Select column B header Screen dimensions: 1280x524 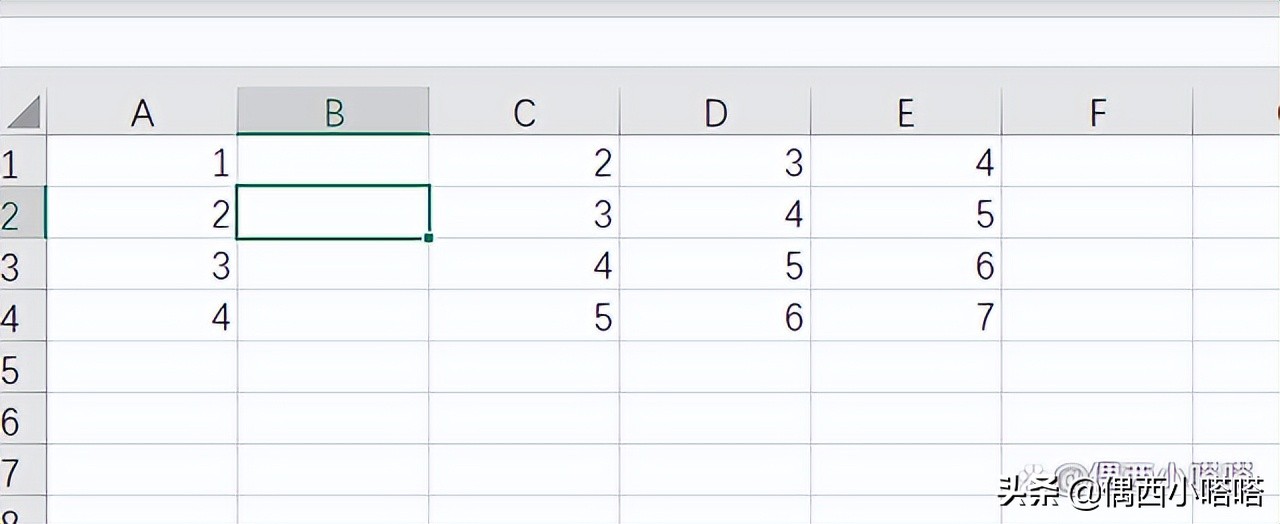333,113
